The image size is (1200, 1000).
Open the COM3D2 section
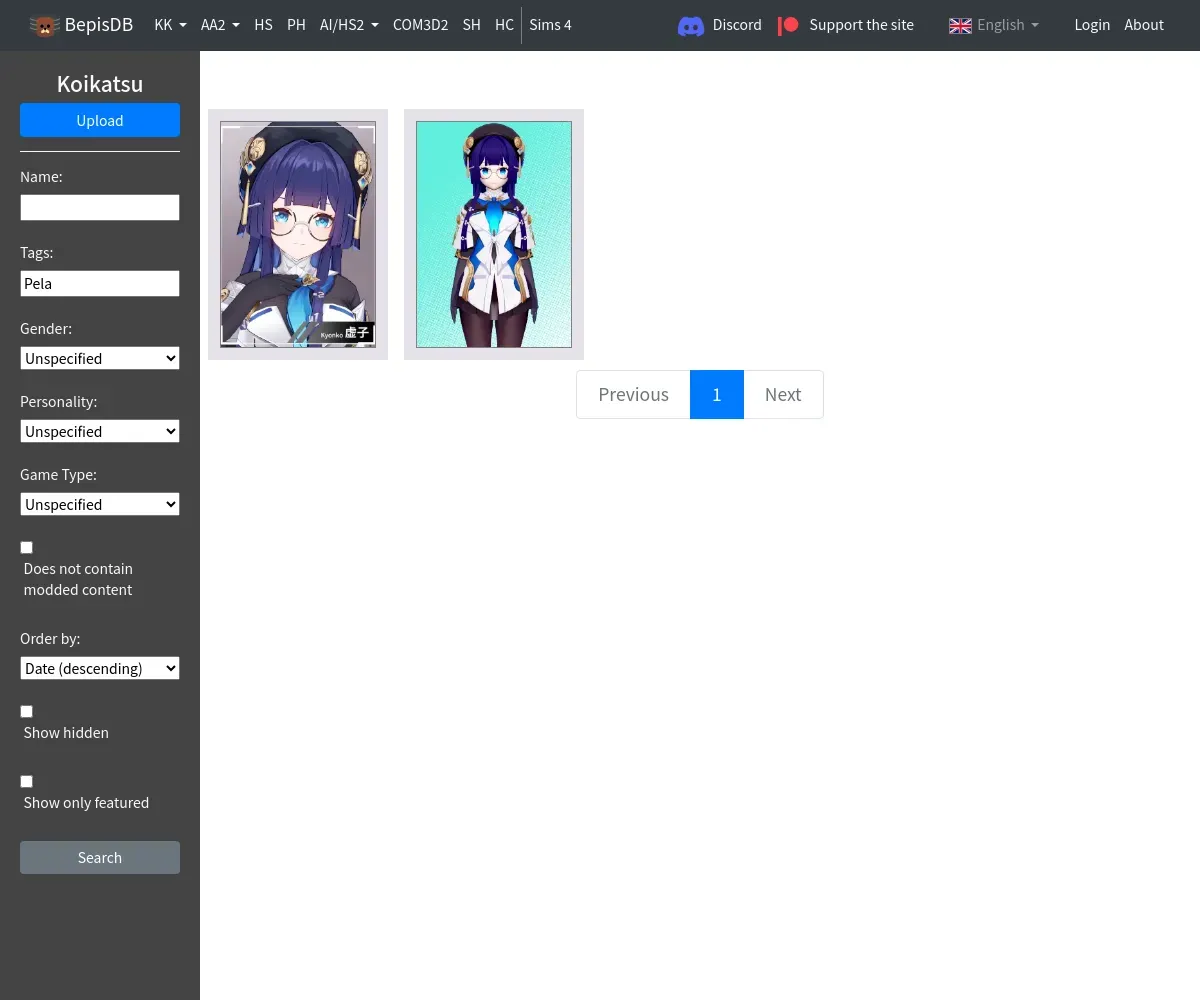coord(420,25)
